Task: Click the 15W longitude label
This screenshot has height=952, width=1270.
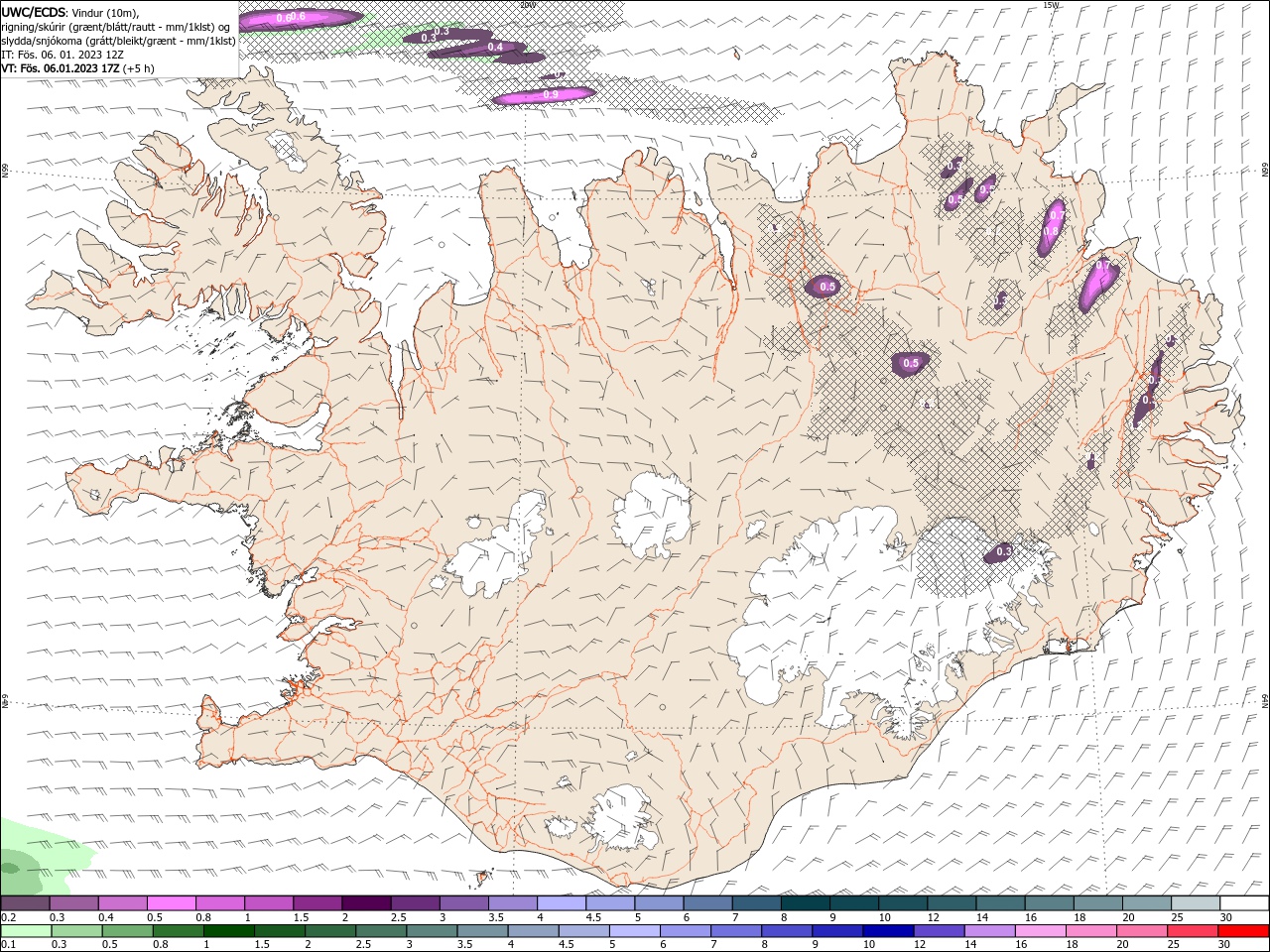Action: point(1053,5)
